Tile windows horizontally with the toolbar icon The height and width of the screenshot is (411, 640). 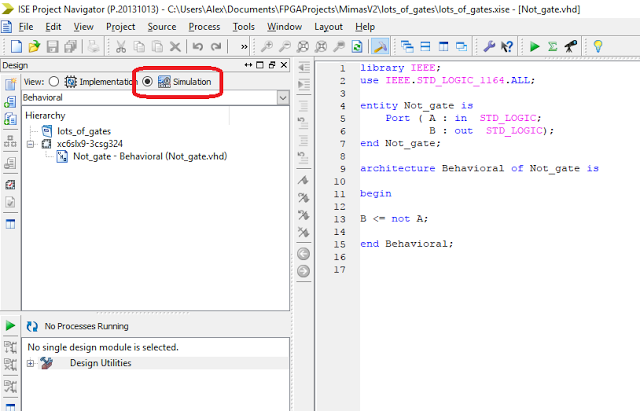point(425,47)
